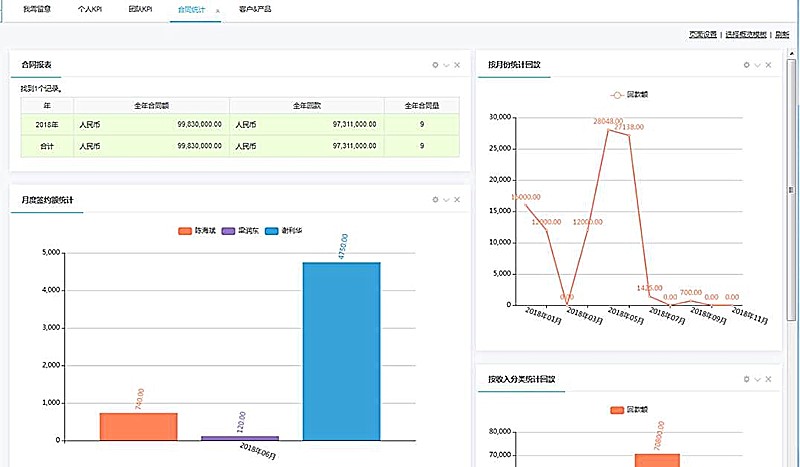This screenshot has height=467, width=800.
Task: Open settings gear on 按月份统计回款 panel
Action: pos(746,65)
